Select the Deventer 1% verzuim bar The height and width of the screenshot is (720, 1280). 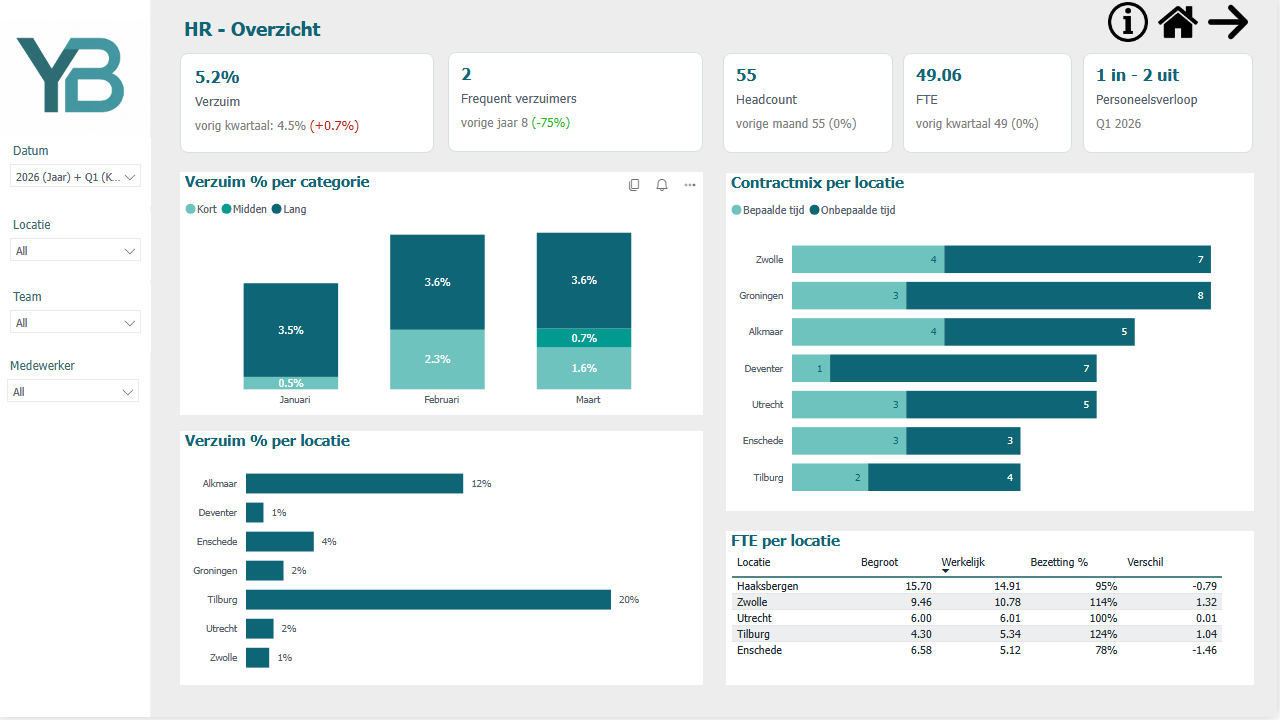[x=255, y=512]
